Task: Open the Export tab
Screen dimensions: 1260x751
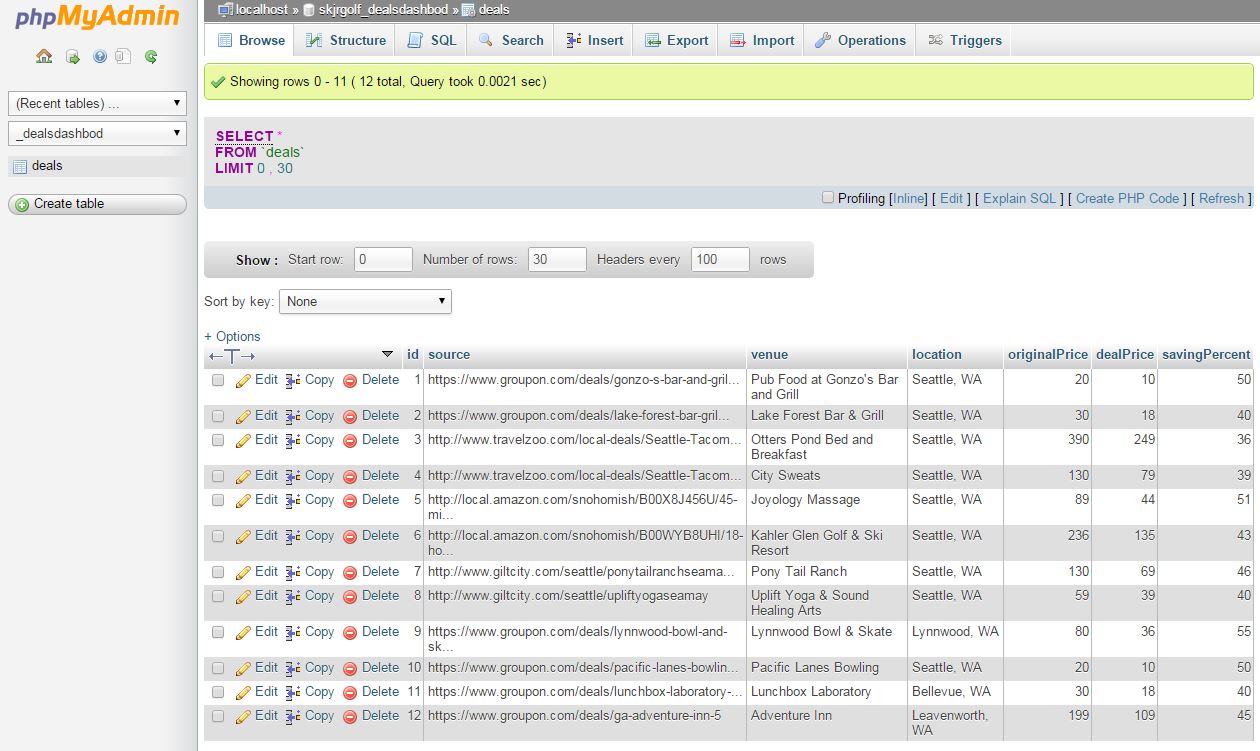Action: point(676,40)
